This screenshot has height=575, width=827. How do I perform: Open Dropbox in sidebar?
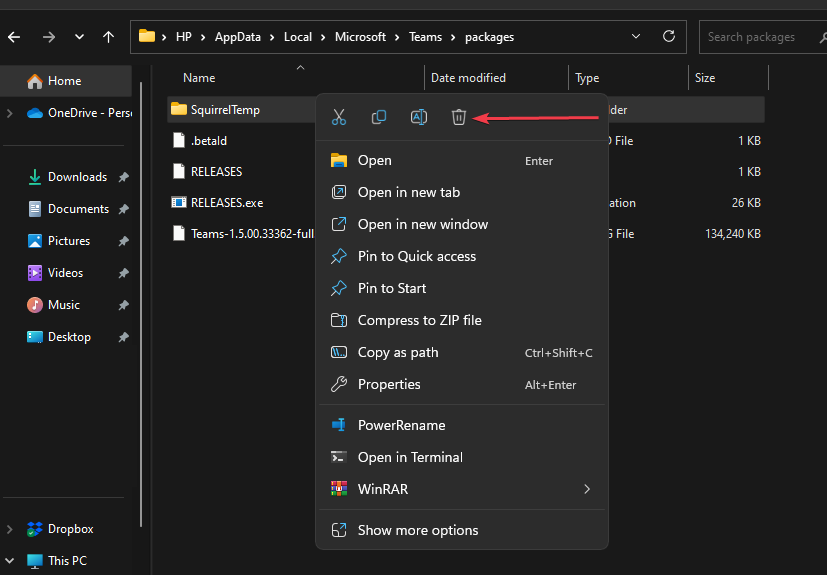70,529
